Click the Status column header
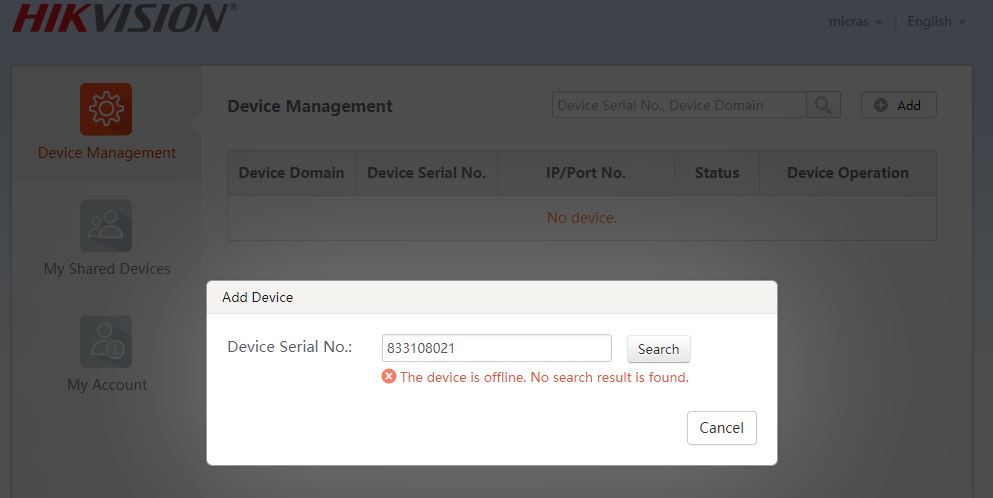 (716, 173)
